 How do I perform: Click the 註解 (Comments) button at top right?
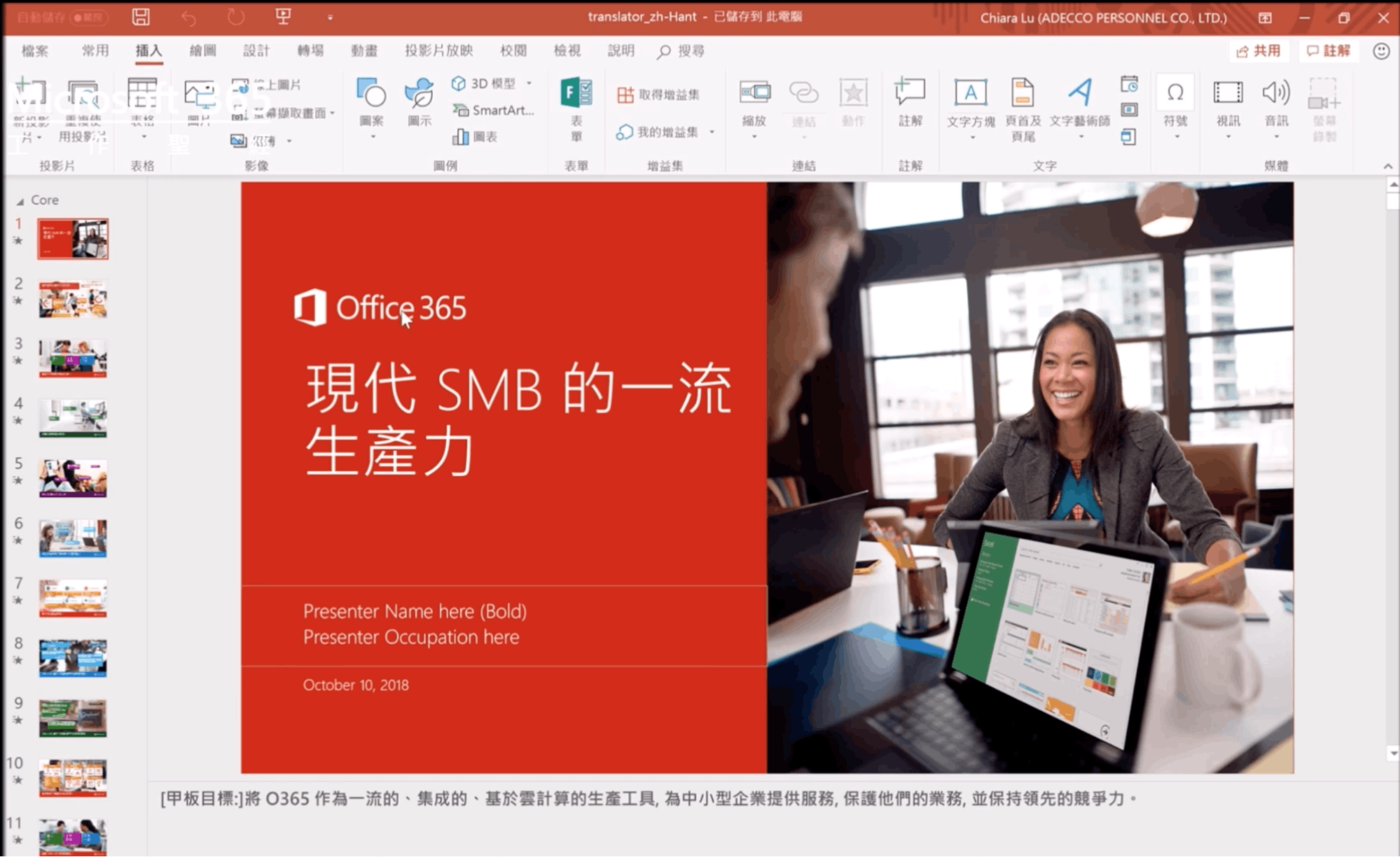pos(1329,51)
